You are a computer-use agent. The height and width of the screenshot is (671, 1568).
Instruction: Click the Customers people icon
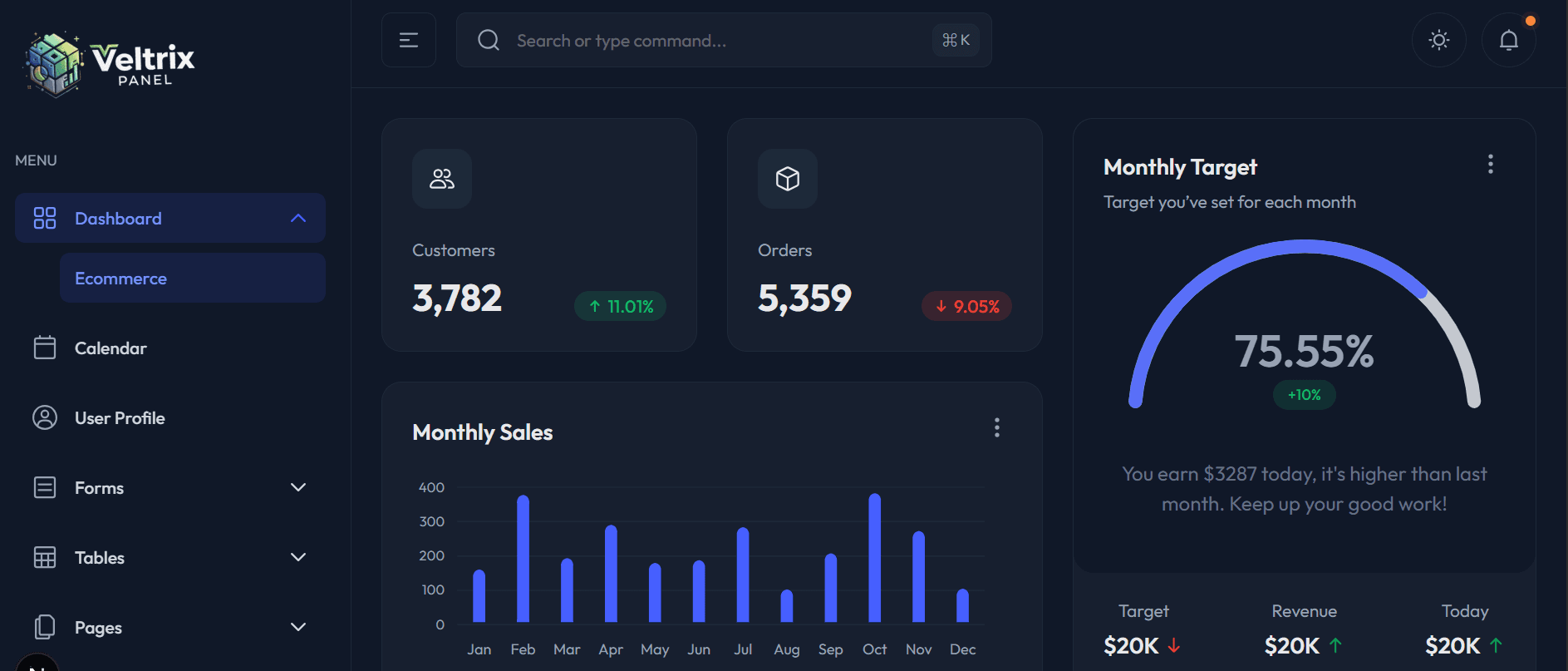(x=441, y=179)
